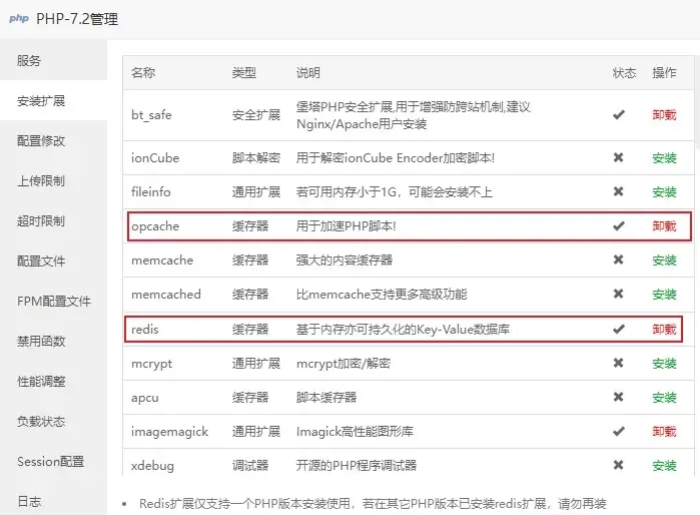Image resolution: width=700 pixels, height=515 pixels.
Task: Click the X status icon for memcached
Action: [x=618, y=294]
